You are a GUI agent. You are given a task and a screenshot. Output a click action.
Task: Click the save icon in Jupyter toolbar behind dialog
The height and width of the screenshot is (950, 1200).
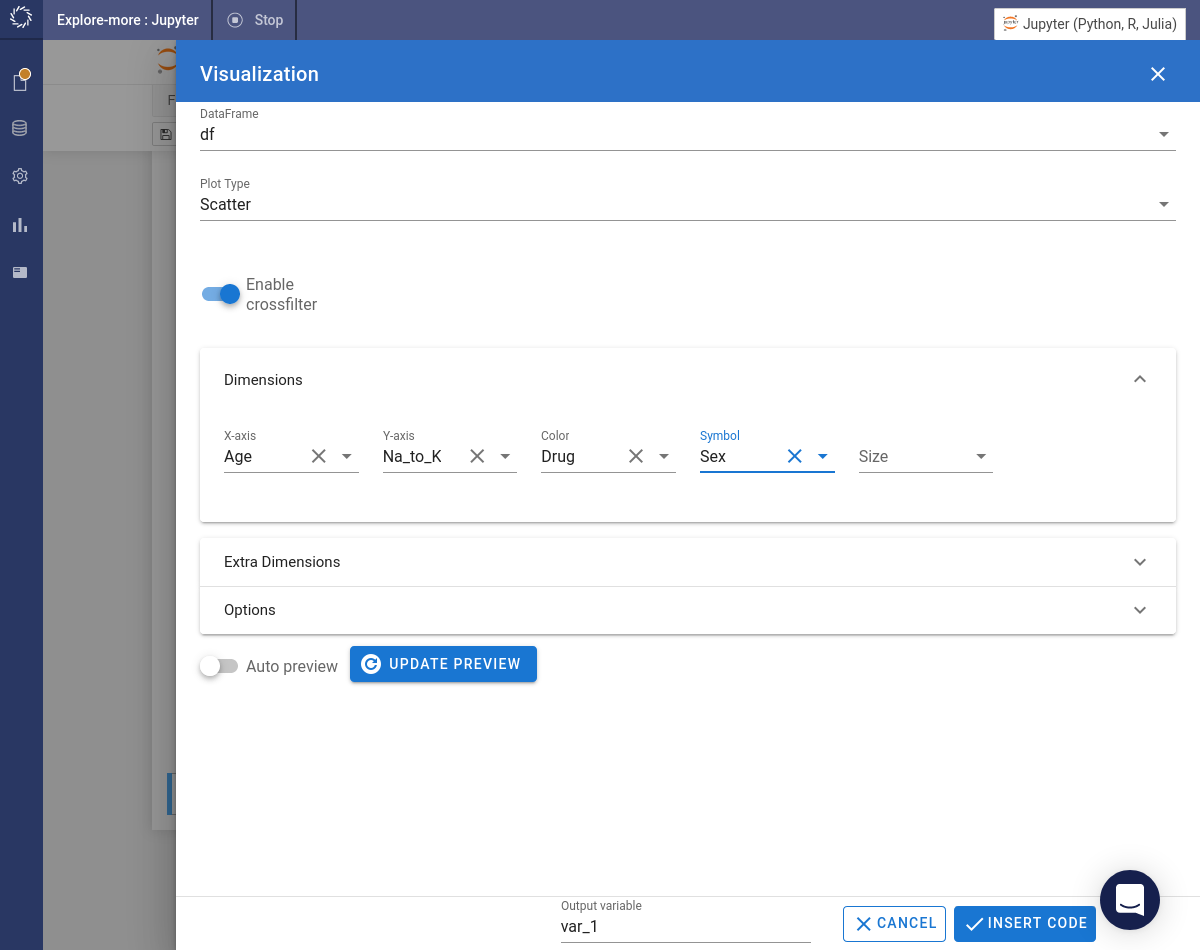[165, 134]
